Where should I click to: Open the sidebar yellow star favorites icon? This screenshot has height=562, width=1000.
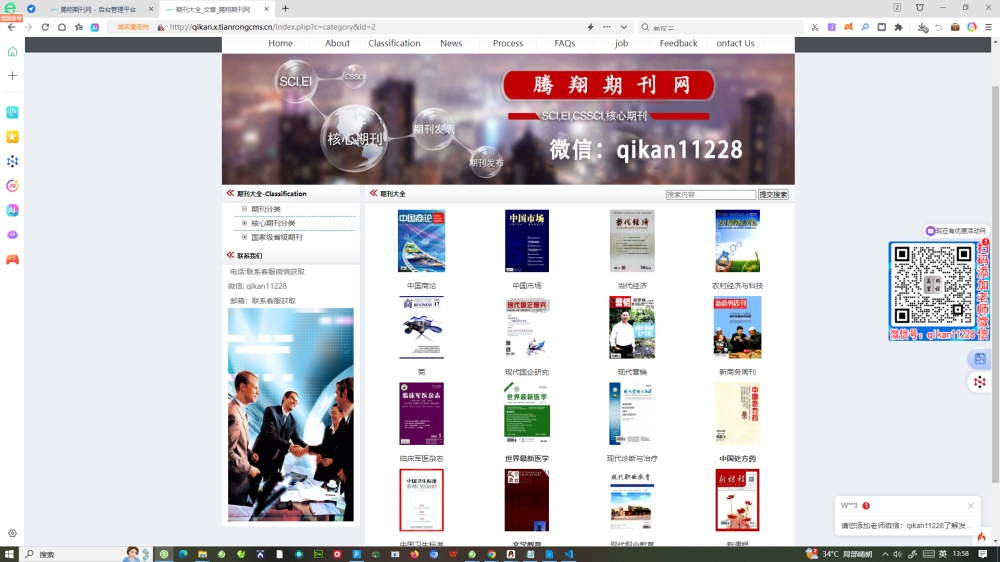[x=12, y=137]
